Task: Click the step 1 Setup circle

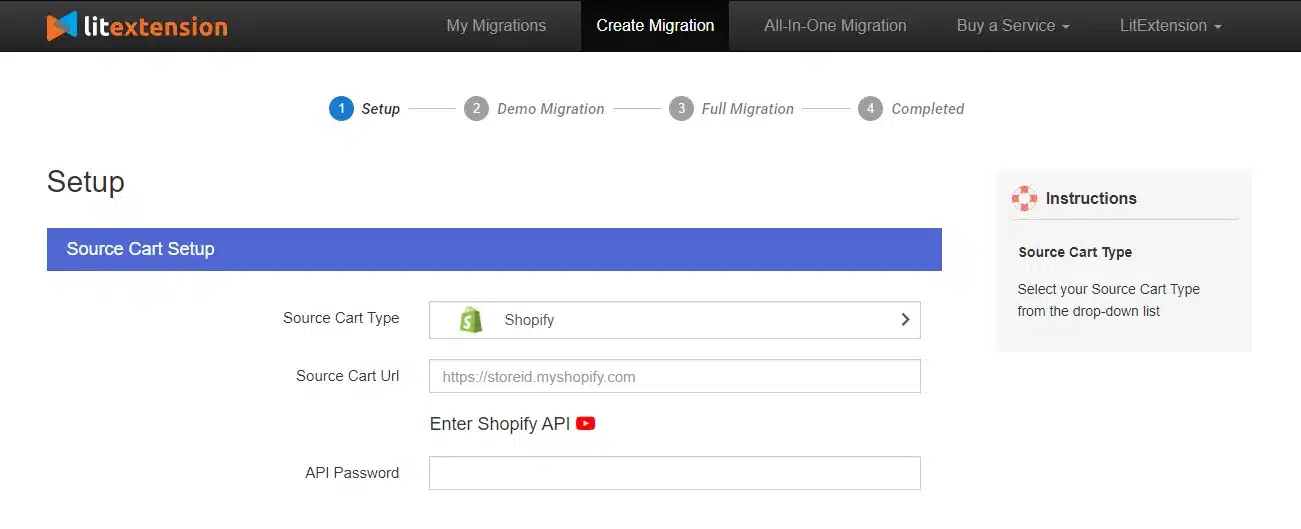Action: pyautogui.click(x=341, y=109)
